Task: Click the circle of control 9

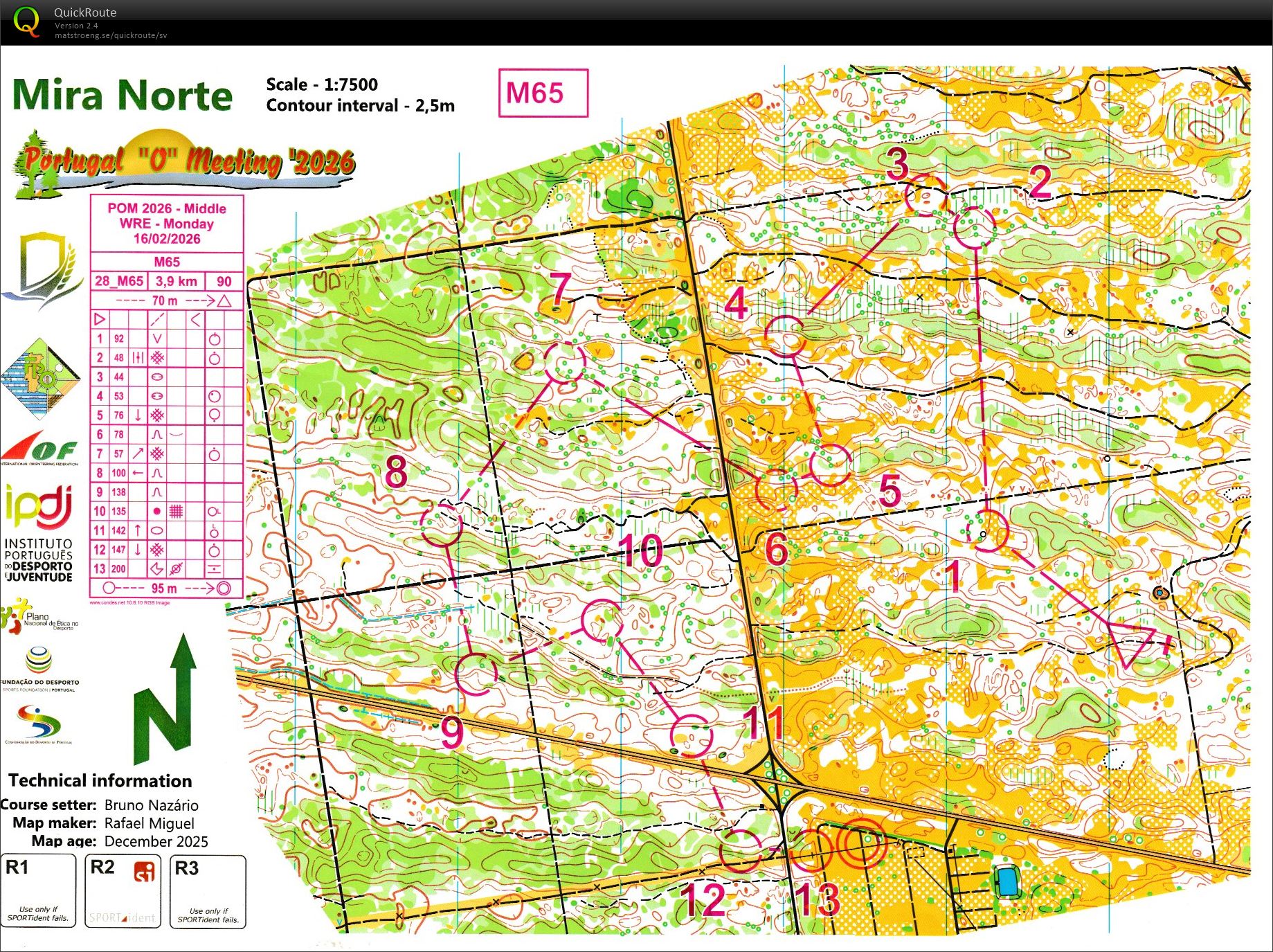Action: (476, 674)
